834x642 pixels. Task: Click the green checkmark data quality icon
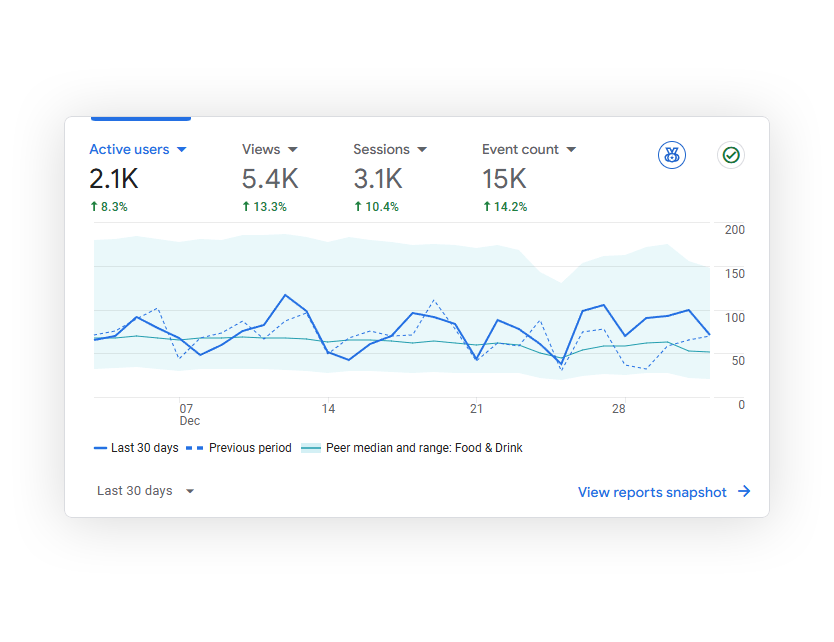pos(731,155)
